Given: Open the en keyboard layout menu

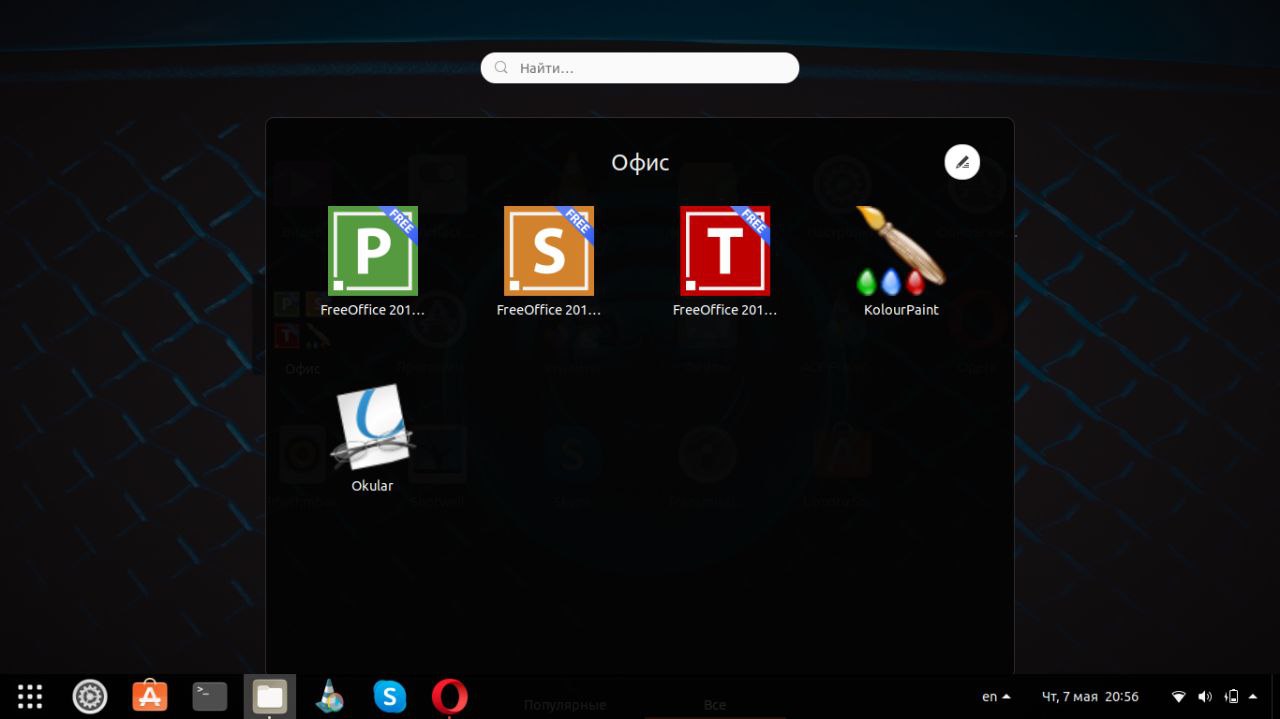Looking at the screenshot, I should click(996, 696).
